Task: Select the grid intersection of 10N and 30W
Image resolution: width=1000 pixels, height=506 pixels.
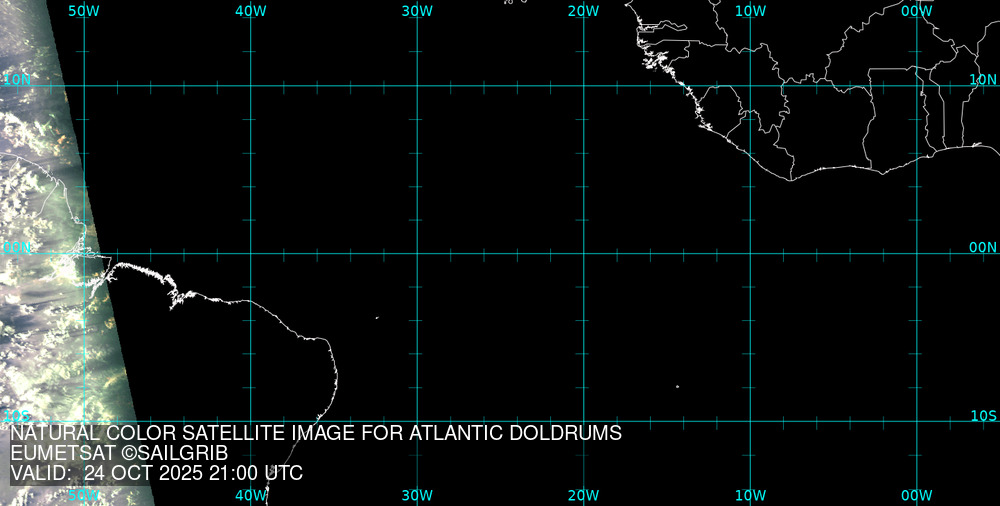Action: pos(417,86)
